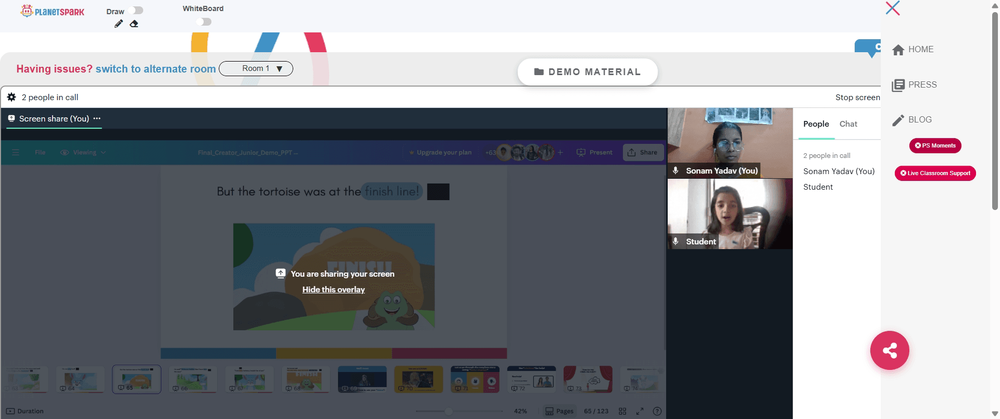The width and height of the screenshot is (1000, 419).
Task: Toggle the WhiteBoard switch
Action: (203, 22)
